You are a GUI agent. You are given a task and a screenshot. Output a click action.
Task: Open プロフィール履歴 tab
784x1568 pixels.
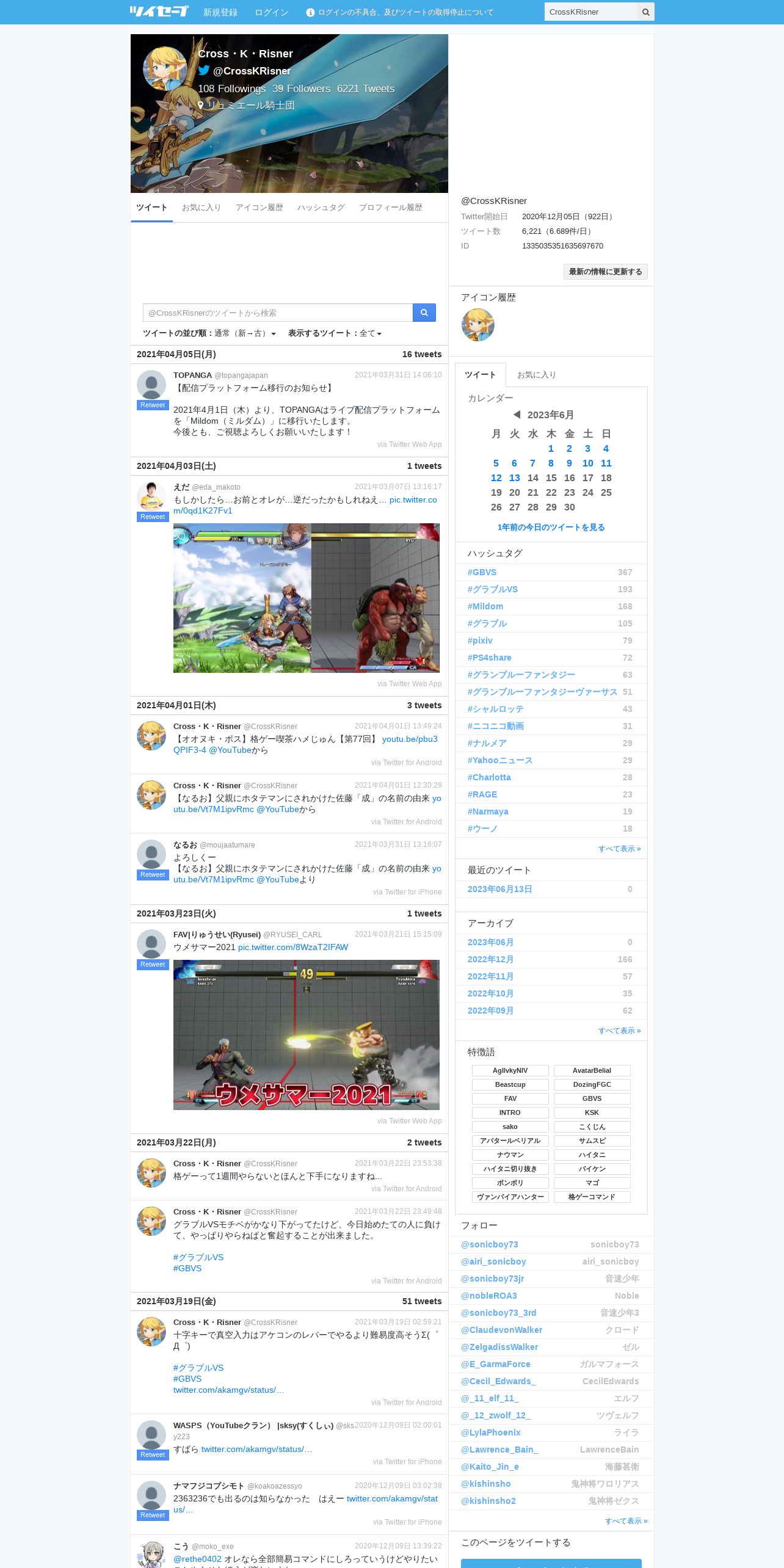[x=391, y=208]
